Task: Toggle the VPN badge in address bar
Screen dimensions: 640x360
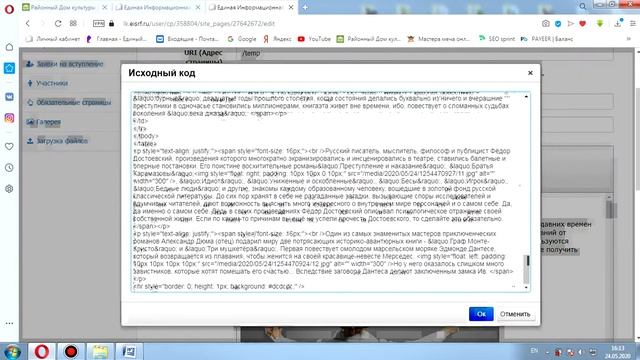Action: [98, 24]
